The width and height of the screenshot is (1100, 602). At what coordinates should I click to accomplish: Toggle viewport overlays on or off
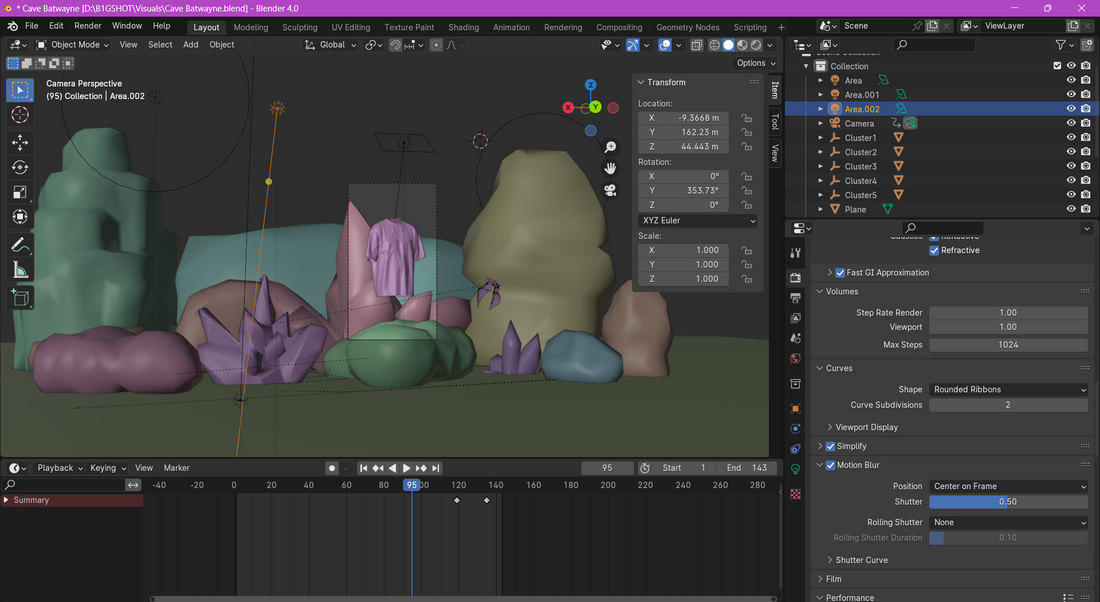[x=664, y=45]
